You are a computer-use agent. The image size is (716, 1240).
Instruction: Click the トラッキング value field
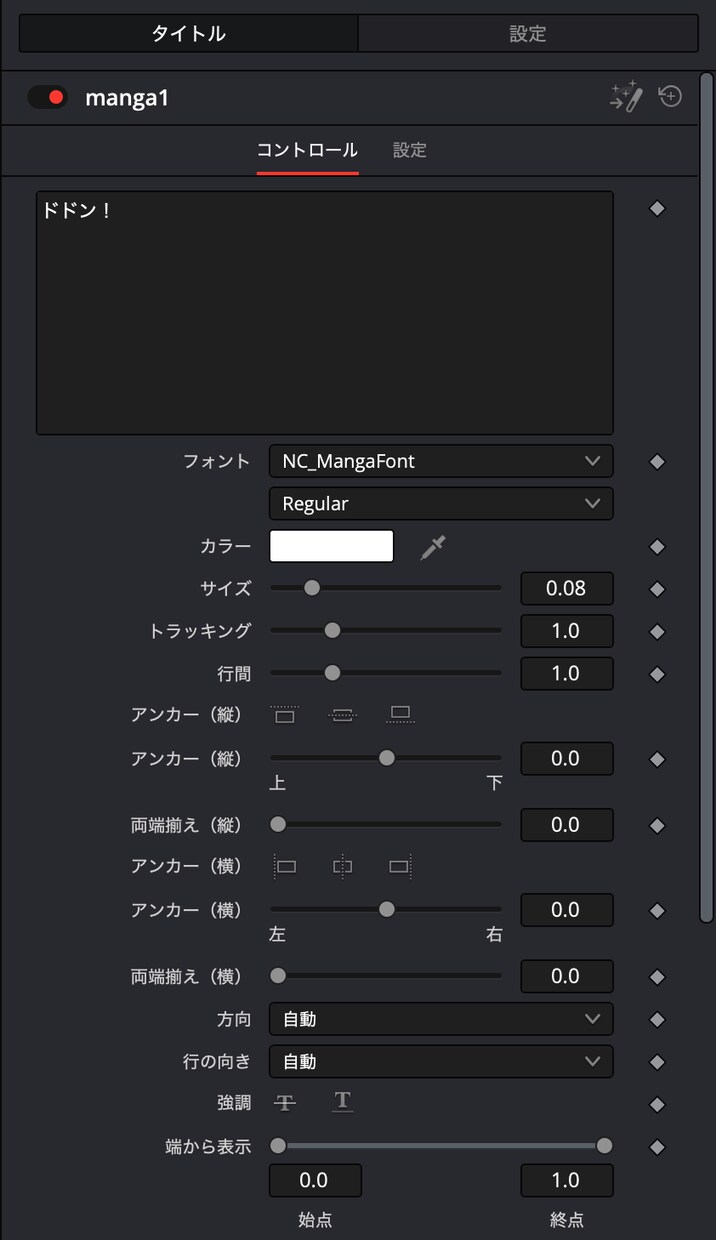pyautogui.click(x=567, y=630)
